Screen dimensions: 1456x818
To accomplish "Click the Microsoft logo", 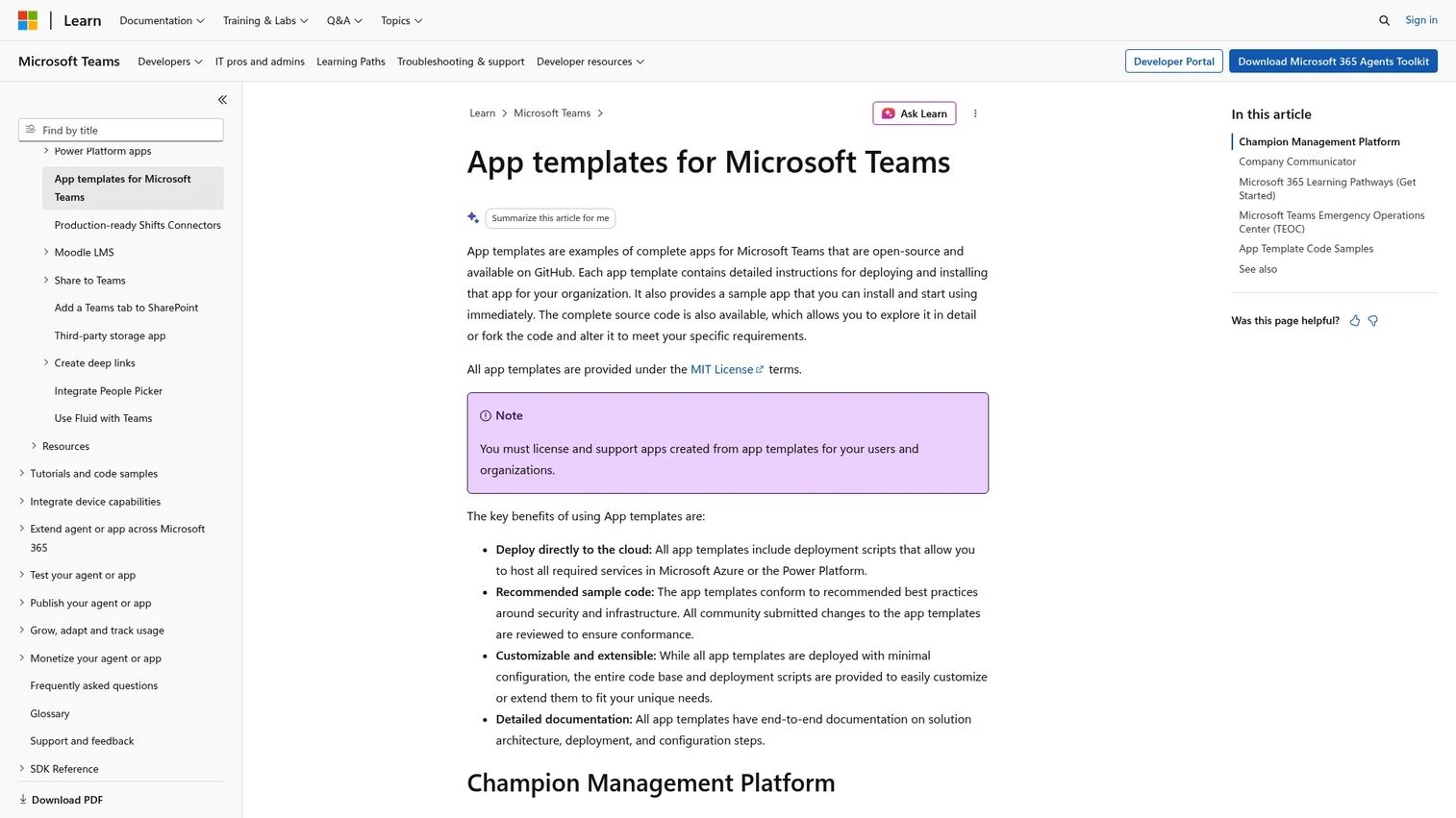I will pyautogui.click(x=28, y=20).
